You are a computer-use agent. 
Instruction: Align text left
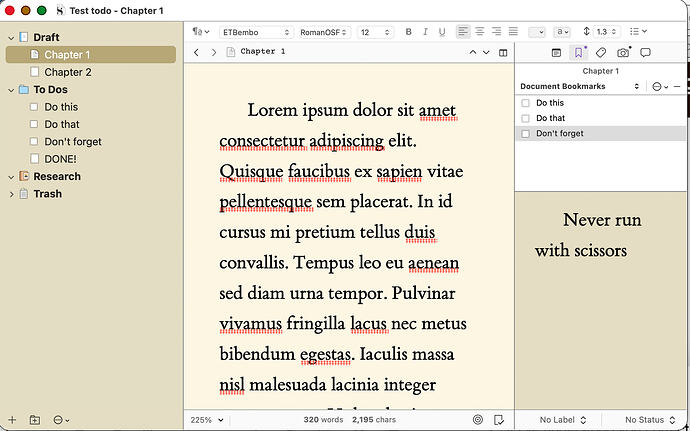[x=462, y=32]
